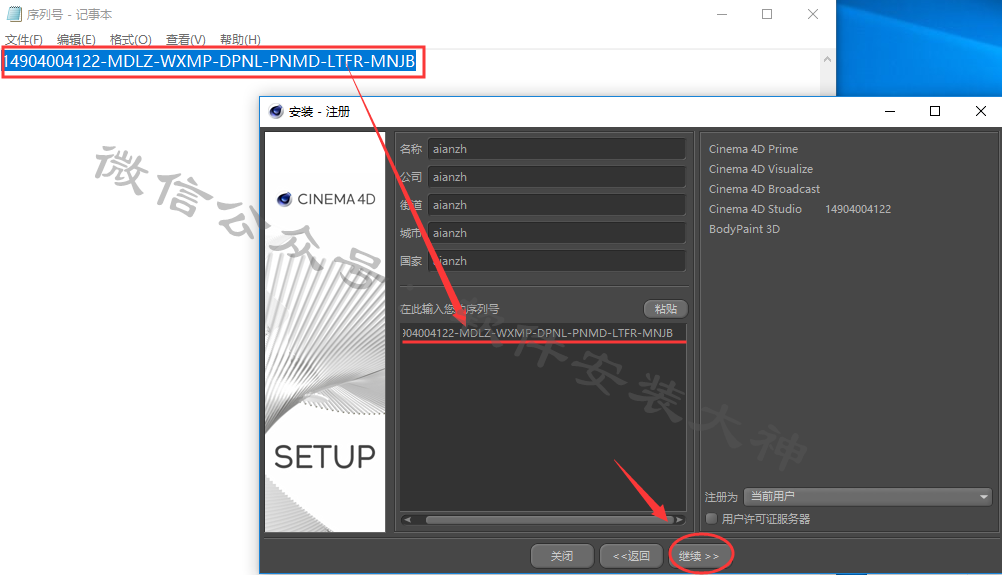Click the Paste (粘贴) button
Screen dimensions: 1002x575
click(x=665, y=309)
